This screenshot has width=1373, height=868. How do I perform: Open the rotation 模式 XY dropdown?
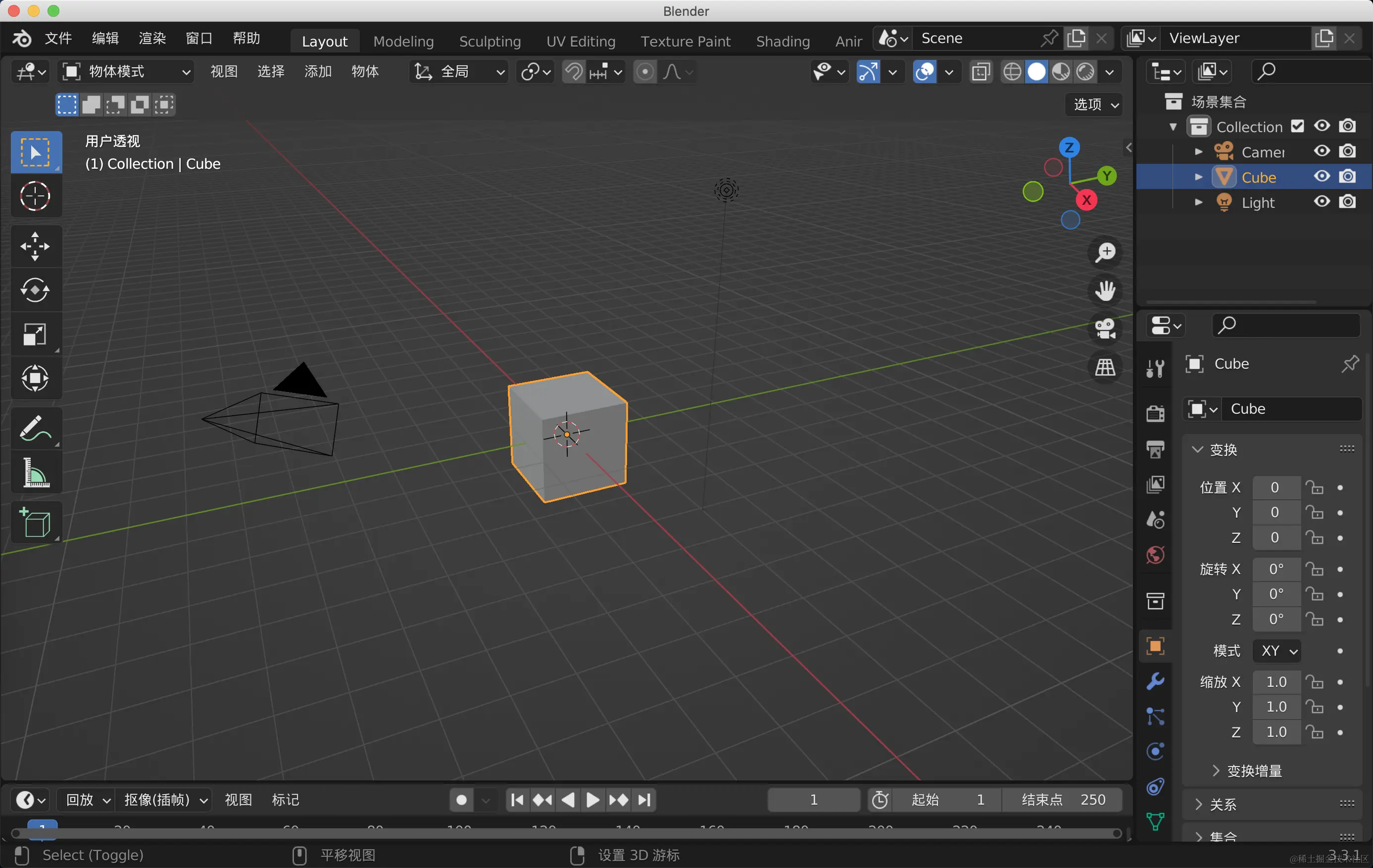pos(1278,650)
